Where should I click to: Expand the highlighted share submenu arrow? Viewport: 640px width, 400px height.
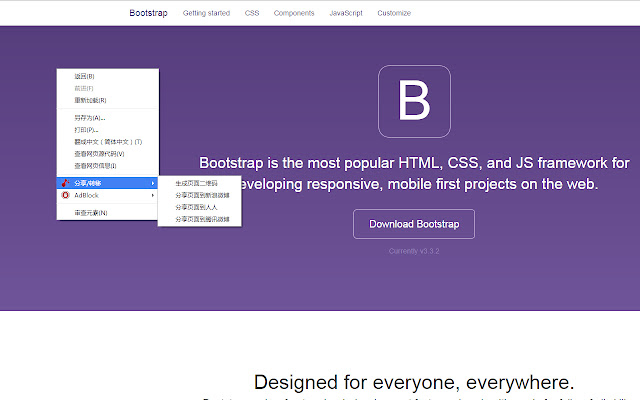click(153, 183)
